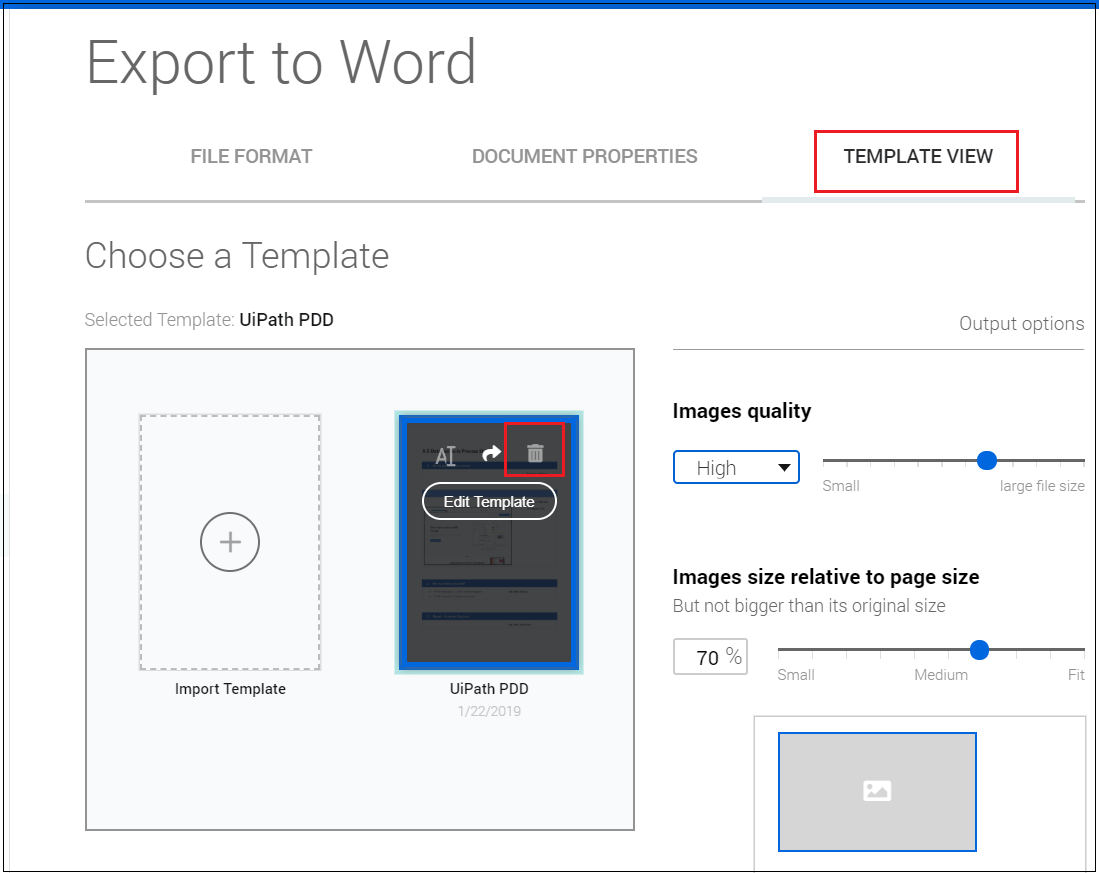Image resolution: width=1099 pixels, height=873 pixels.
Task: Switch to the FILE FORMAT tab
Action: click(251, 156)
